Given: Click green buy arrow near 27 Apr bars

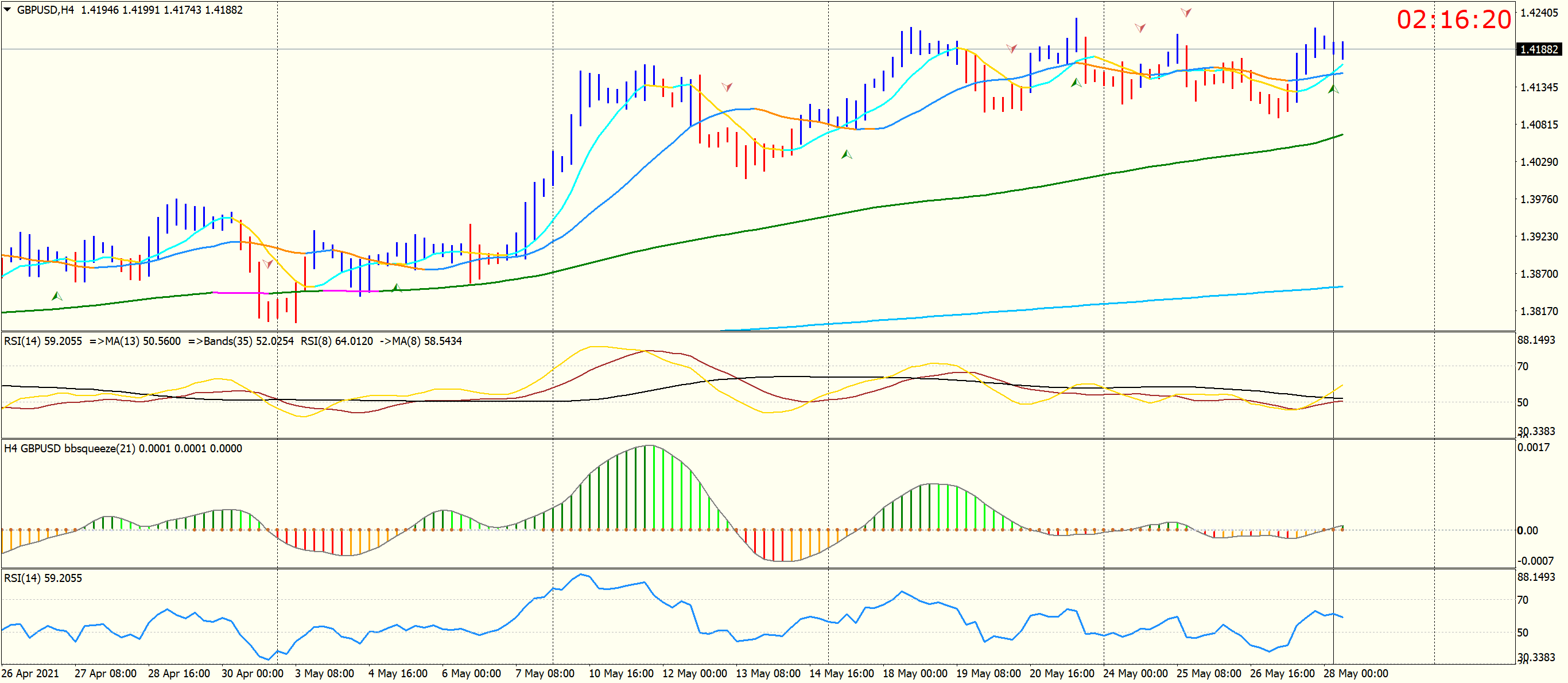Looking at the screenshot, I should tap(57, 297).
